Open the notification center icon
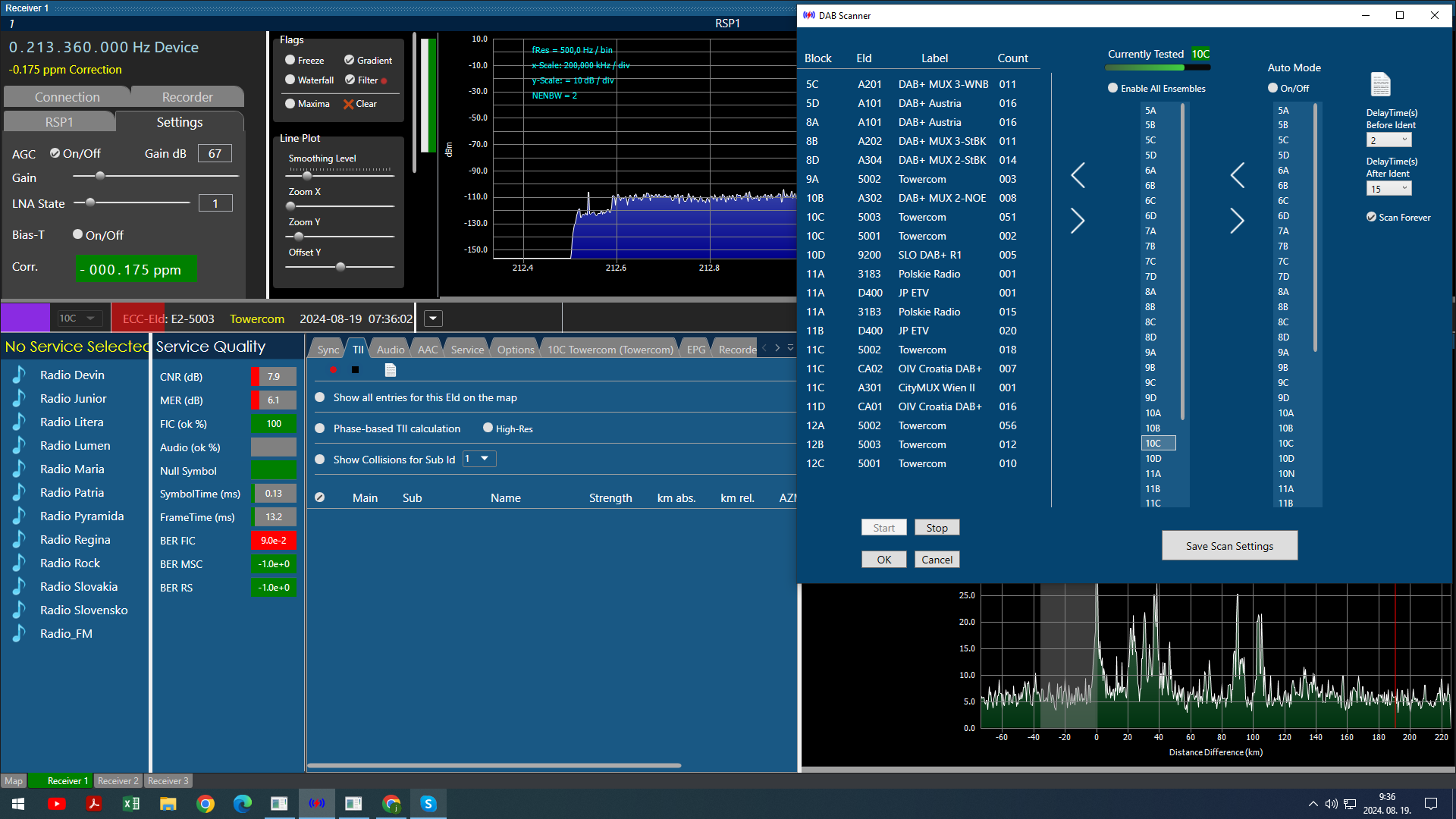Image resolution: width=1456 pixels, height=819 pixels. pos(1431,804)
